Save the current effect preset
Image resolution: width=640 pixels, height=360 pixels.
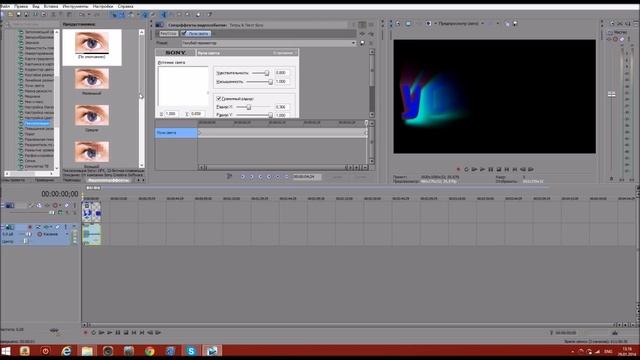click(362, 43)
